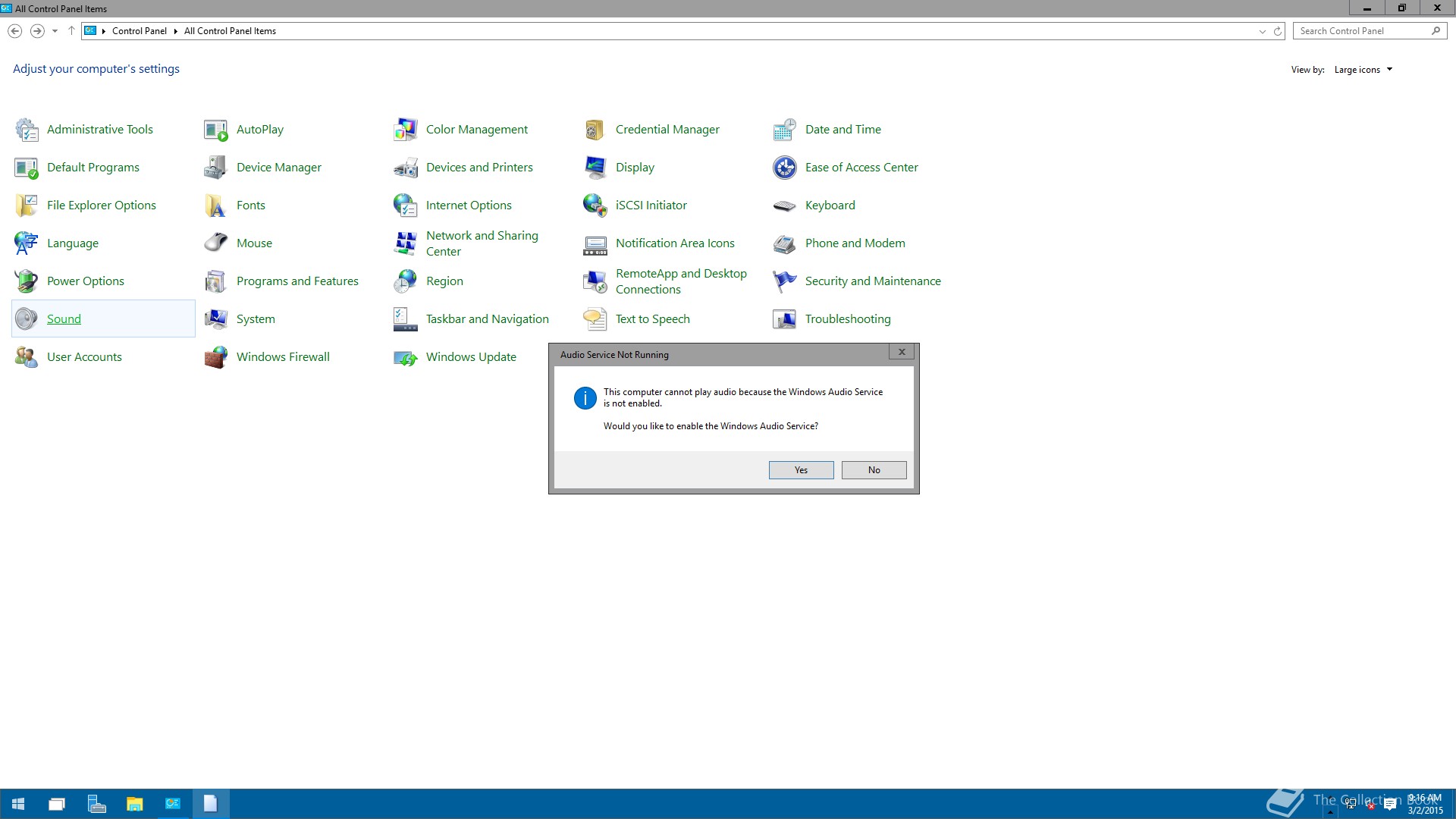This screenshot has width=1456, height=819.
Task: Open the View by Large icons dropdown
Action: click(x=1363, y=70)
